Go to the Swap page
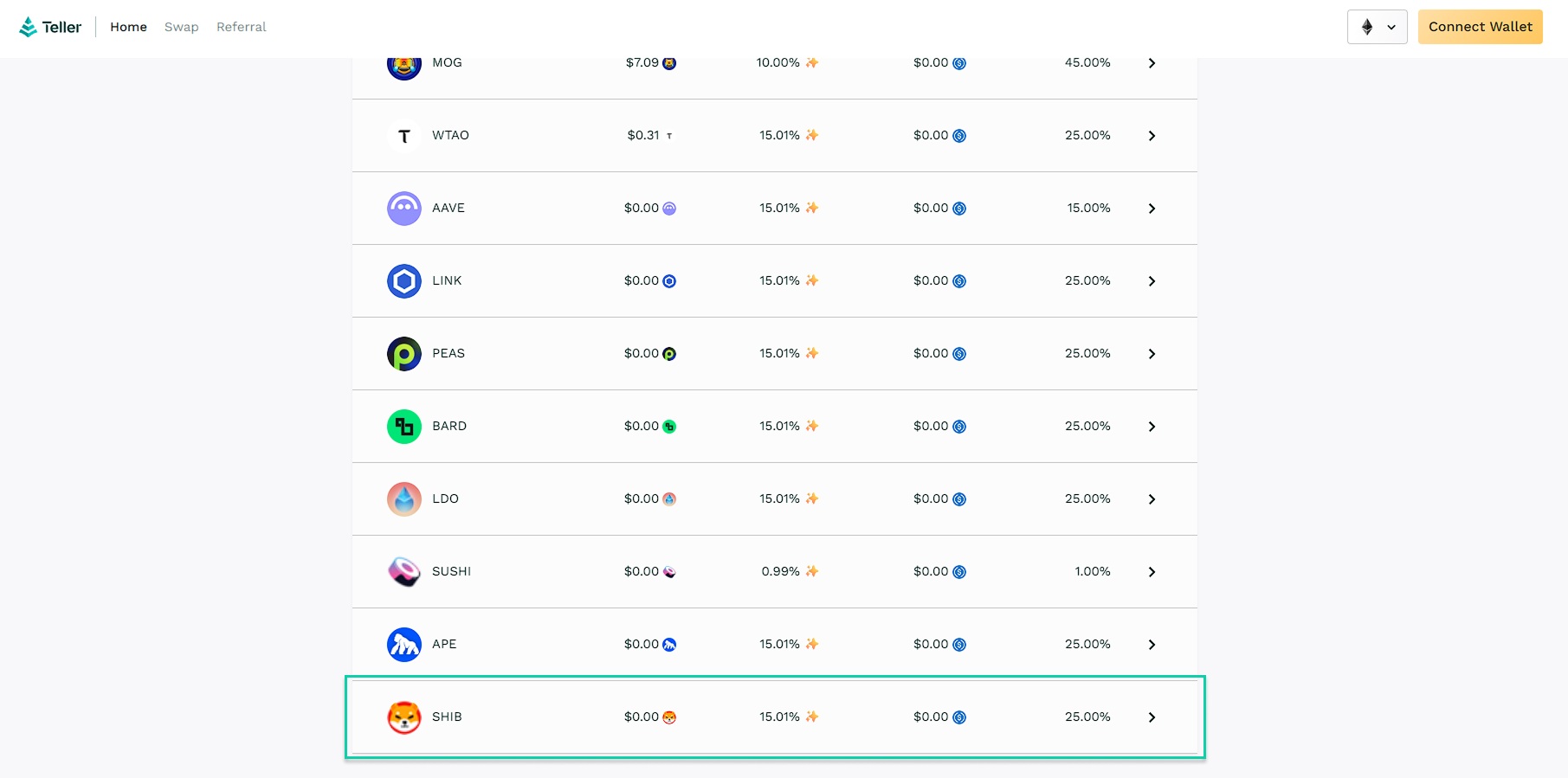Viewport: 1568px width, 778px height. tap(181, 27)
